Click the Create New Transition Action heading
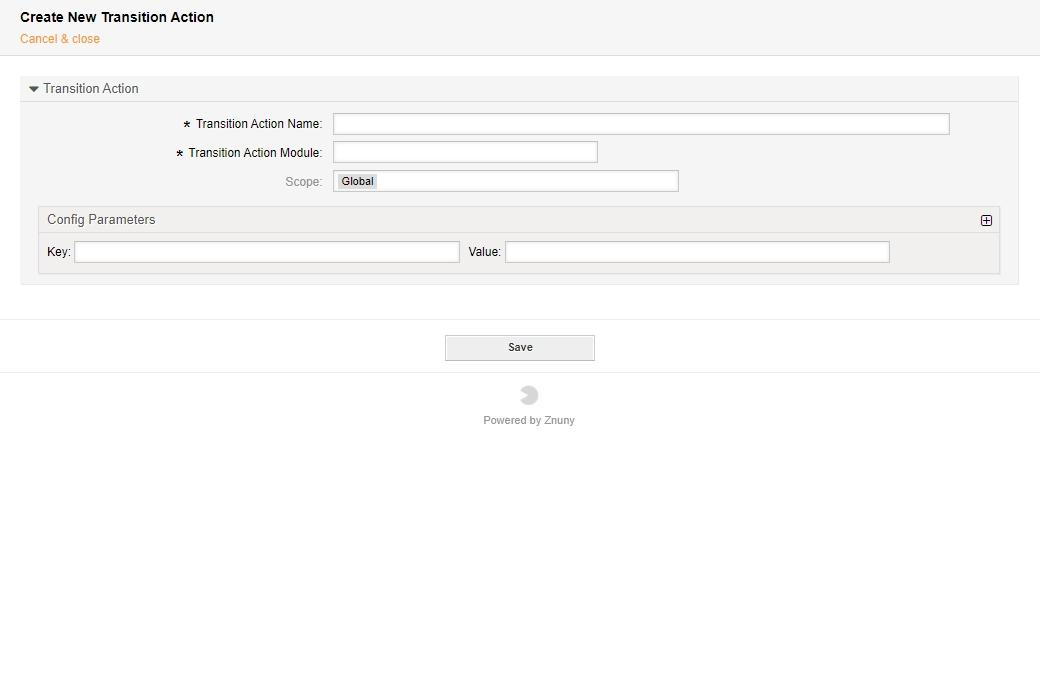Viewport: 1040px width, 699px height. click(117, 17)
